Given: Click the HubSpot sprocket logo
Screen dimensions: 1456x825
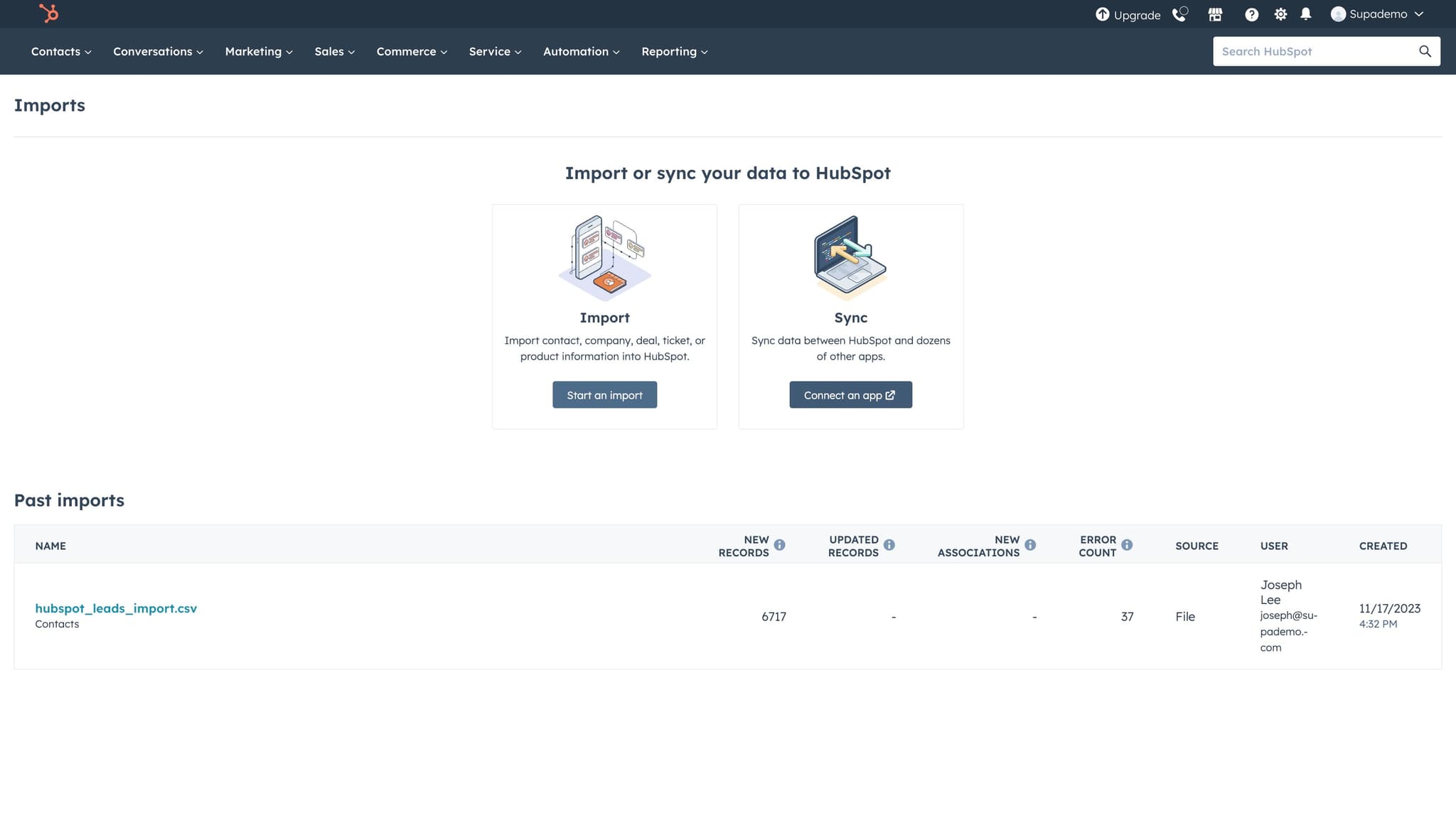Looking at the screenshot, I should [x=48, y=14].
